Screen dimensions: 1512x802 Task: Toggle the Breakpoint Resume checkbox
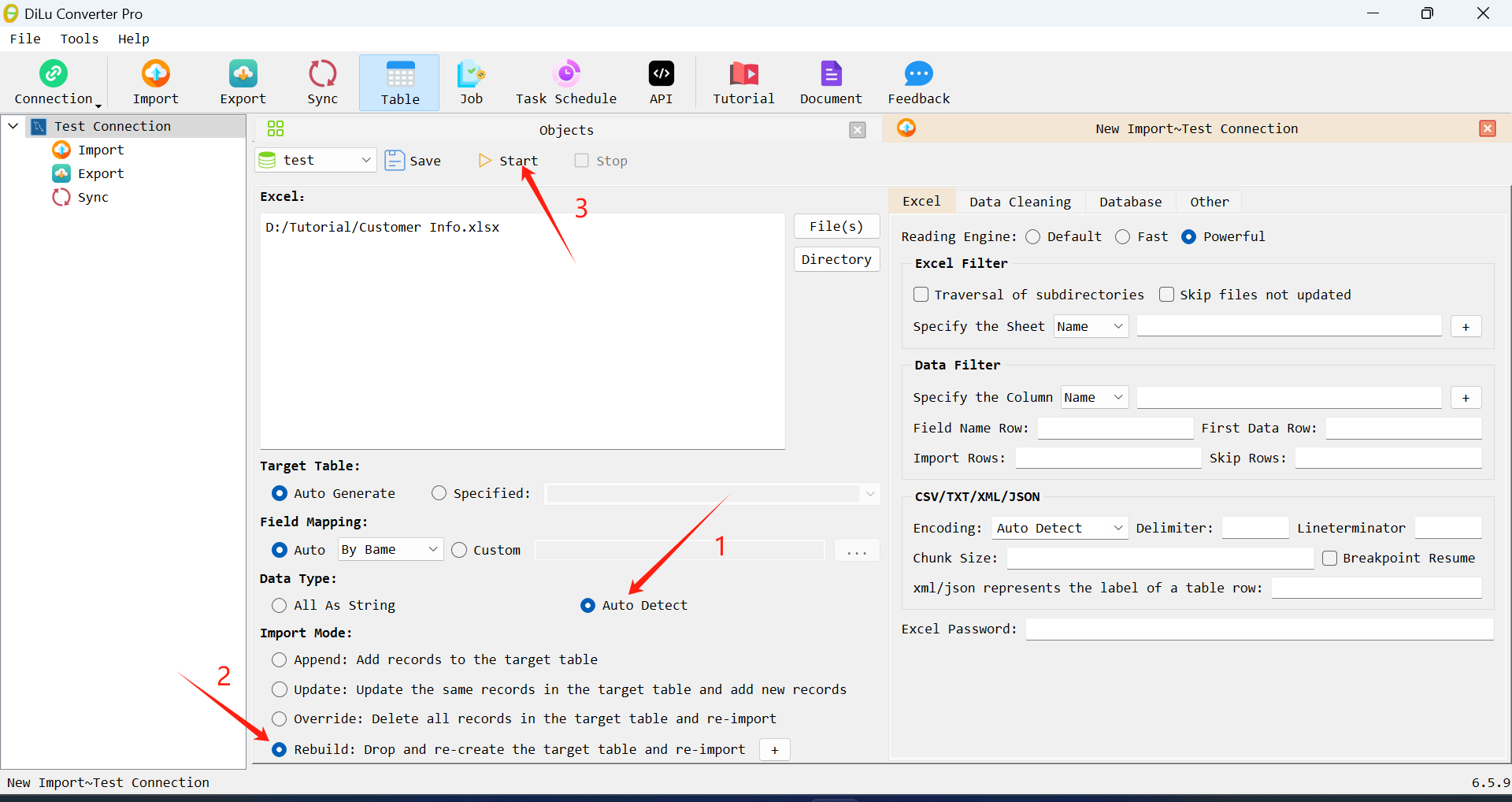point(1329,559)
